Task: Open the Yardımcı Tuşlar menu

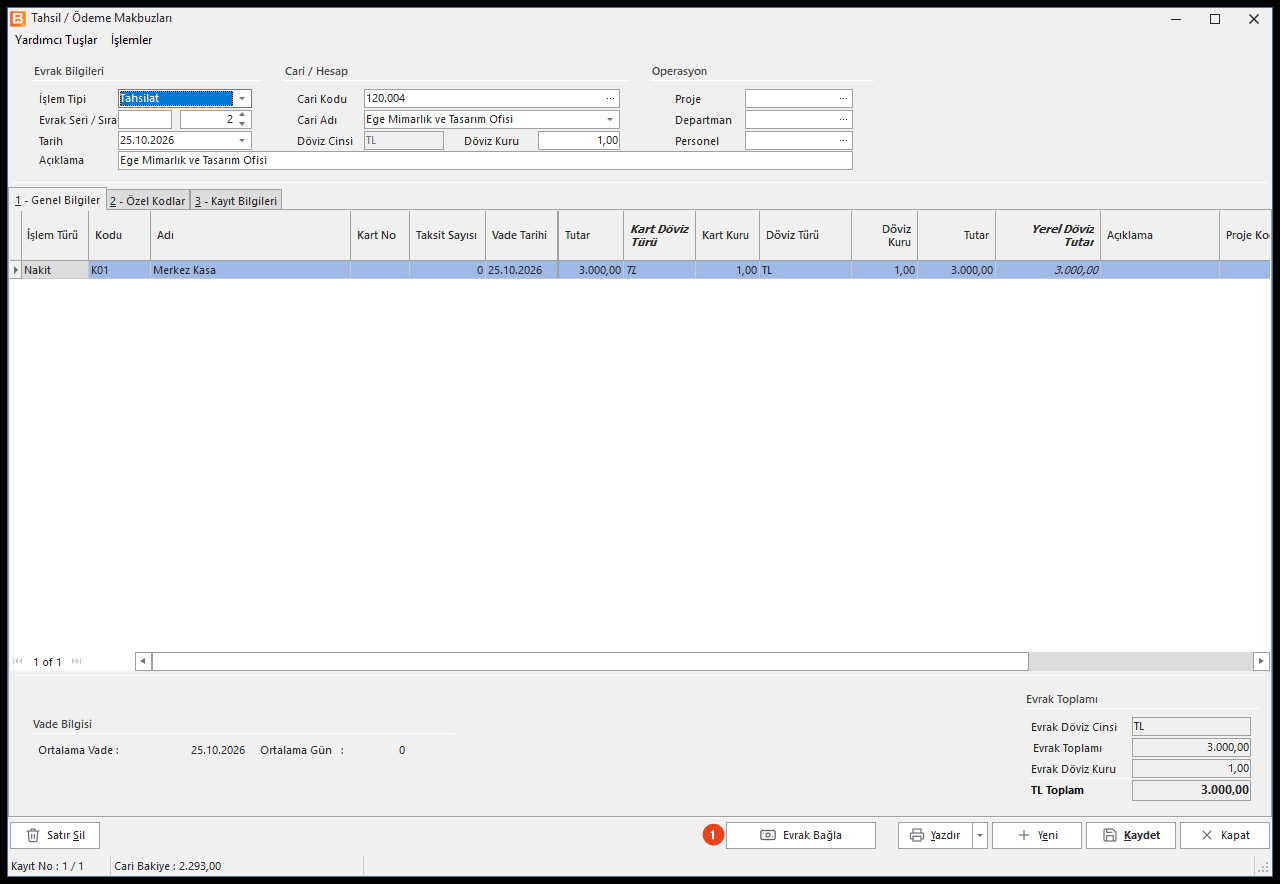Action: click(56, 40)
